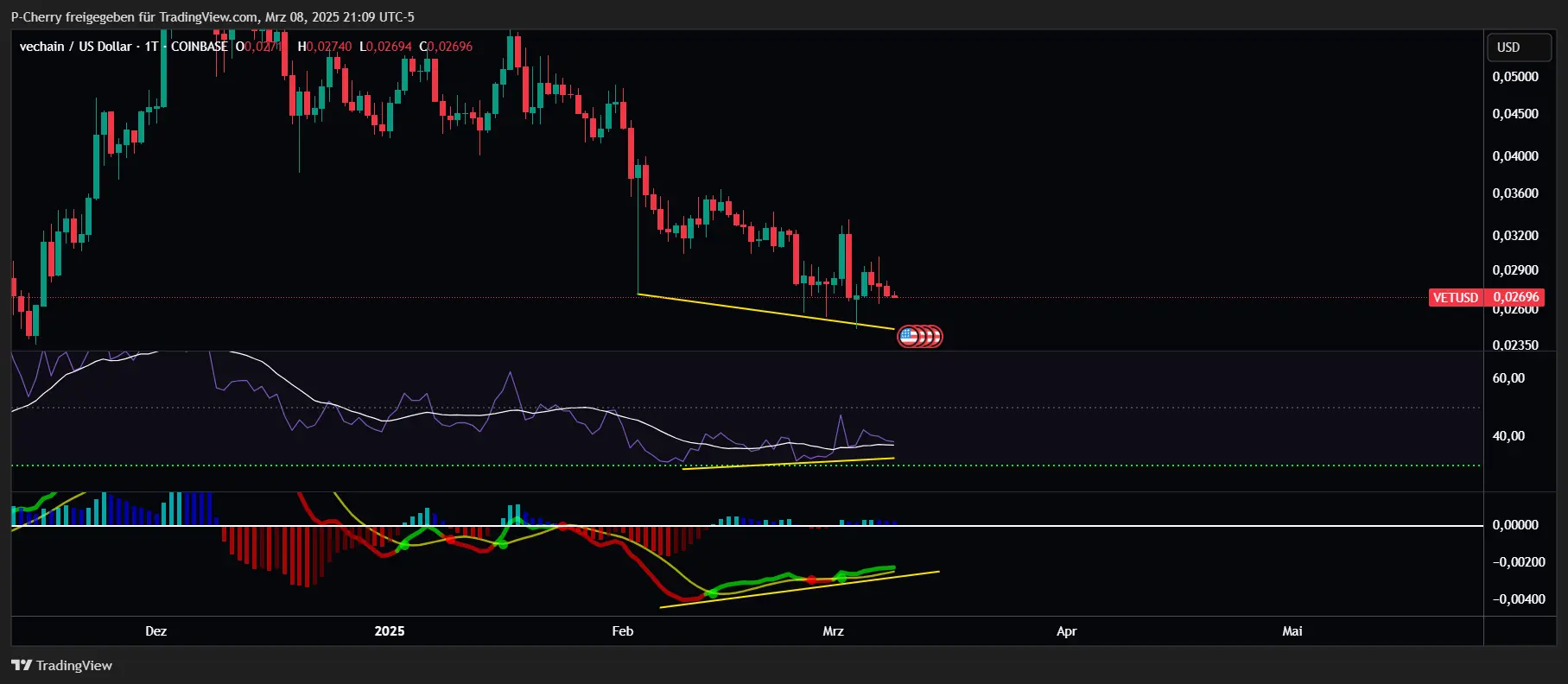Click the 60,00 RSI axis label
Image resolution: width=1568 pixels, height=684 pixels.
(x=1508, y=378)
